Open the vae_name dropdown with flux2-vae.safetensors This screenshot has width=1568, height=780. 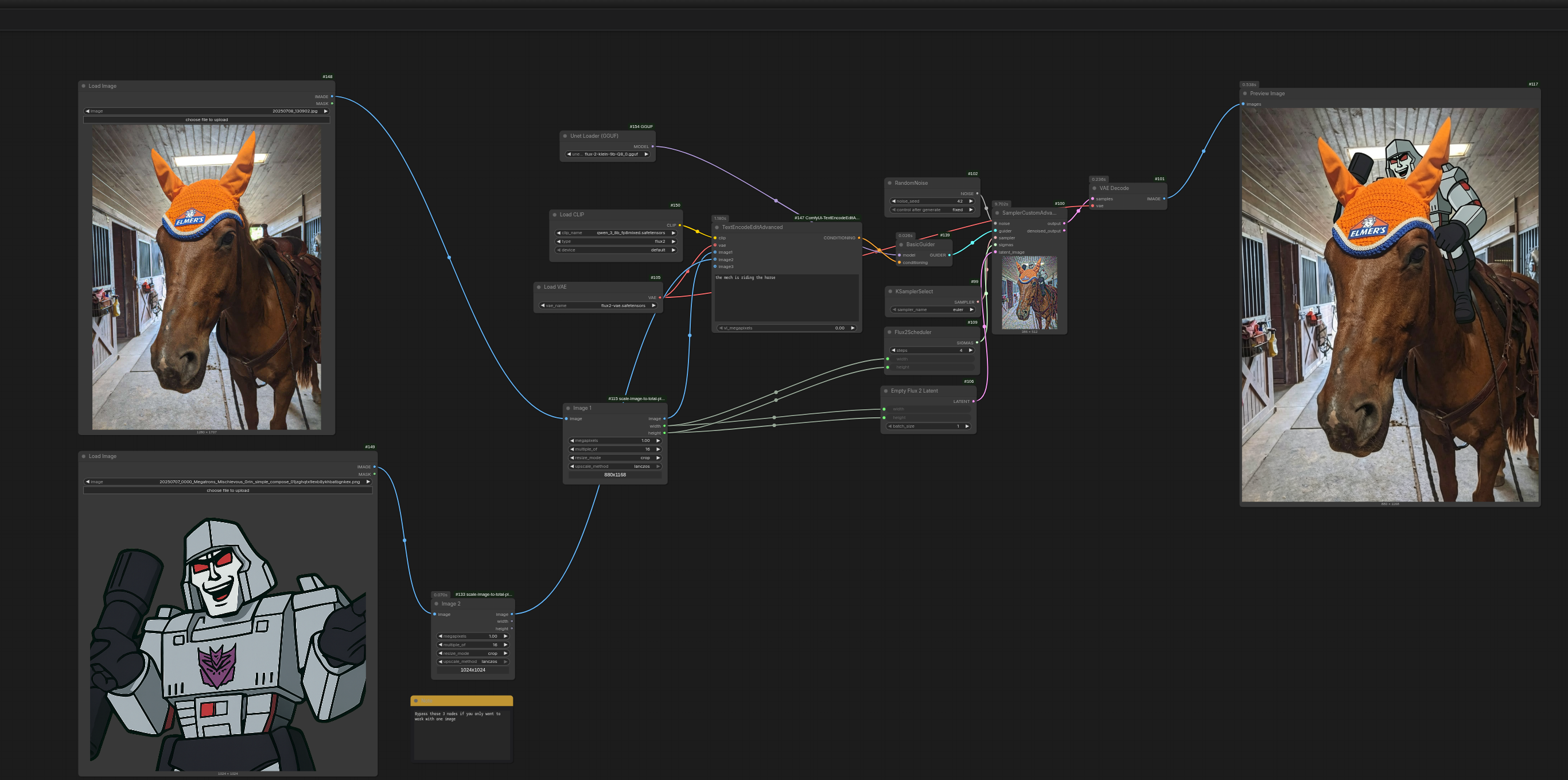coord(597,305)
